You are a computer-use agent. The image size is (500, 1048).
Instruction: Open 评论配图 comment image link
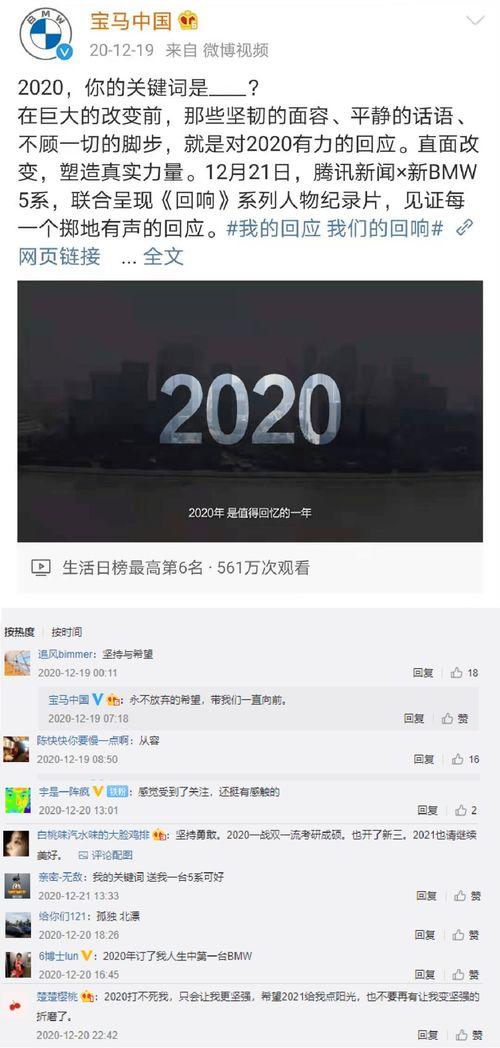tap(106, 855)
